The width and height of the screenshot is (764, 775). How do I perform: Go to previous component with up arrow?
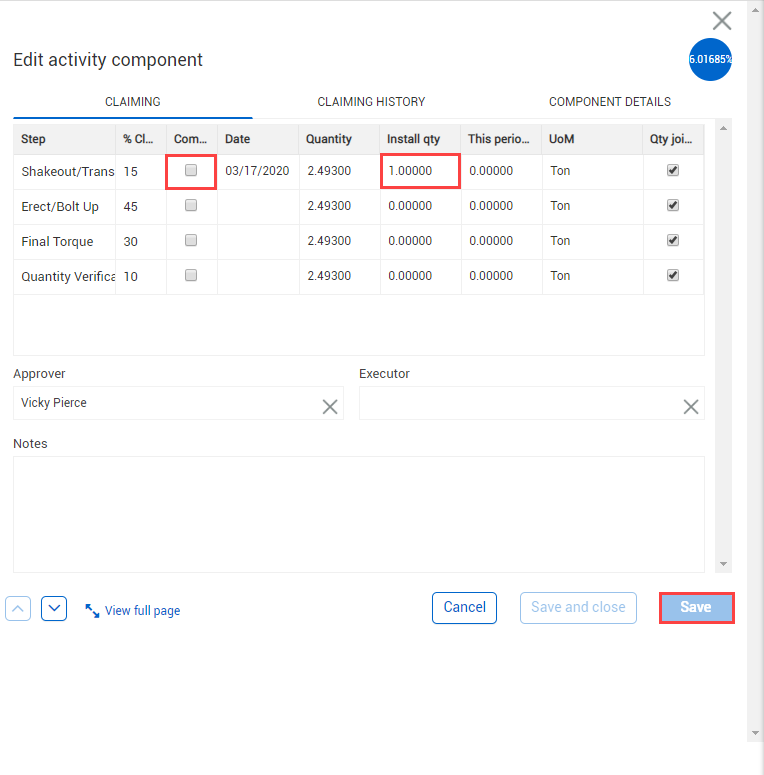[18, 608]
